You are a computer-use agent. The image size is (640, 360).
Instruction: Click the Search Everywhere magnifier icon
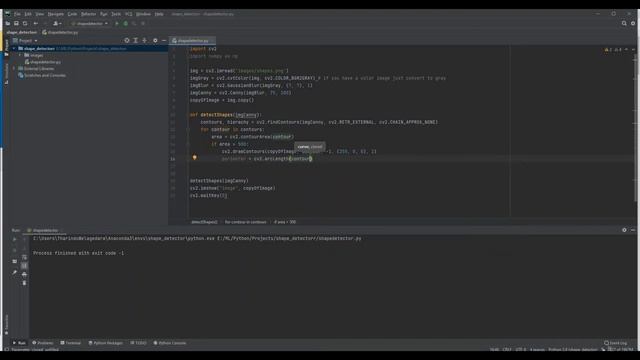(x=624, y=23)
